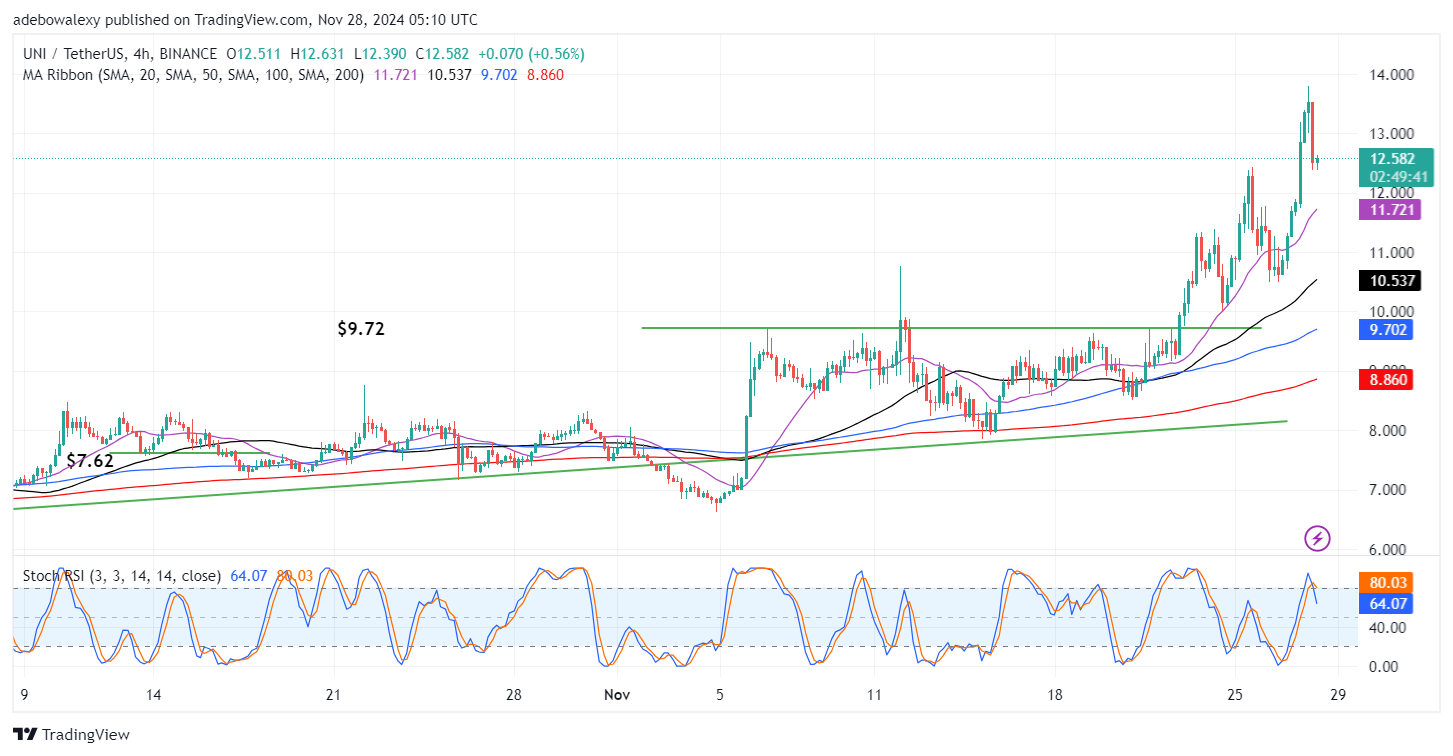Click the 14.000 price axis label
The height and width of the screenshot is (756, 1453).
(x=1392, y=75)
